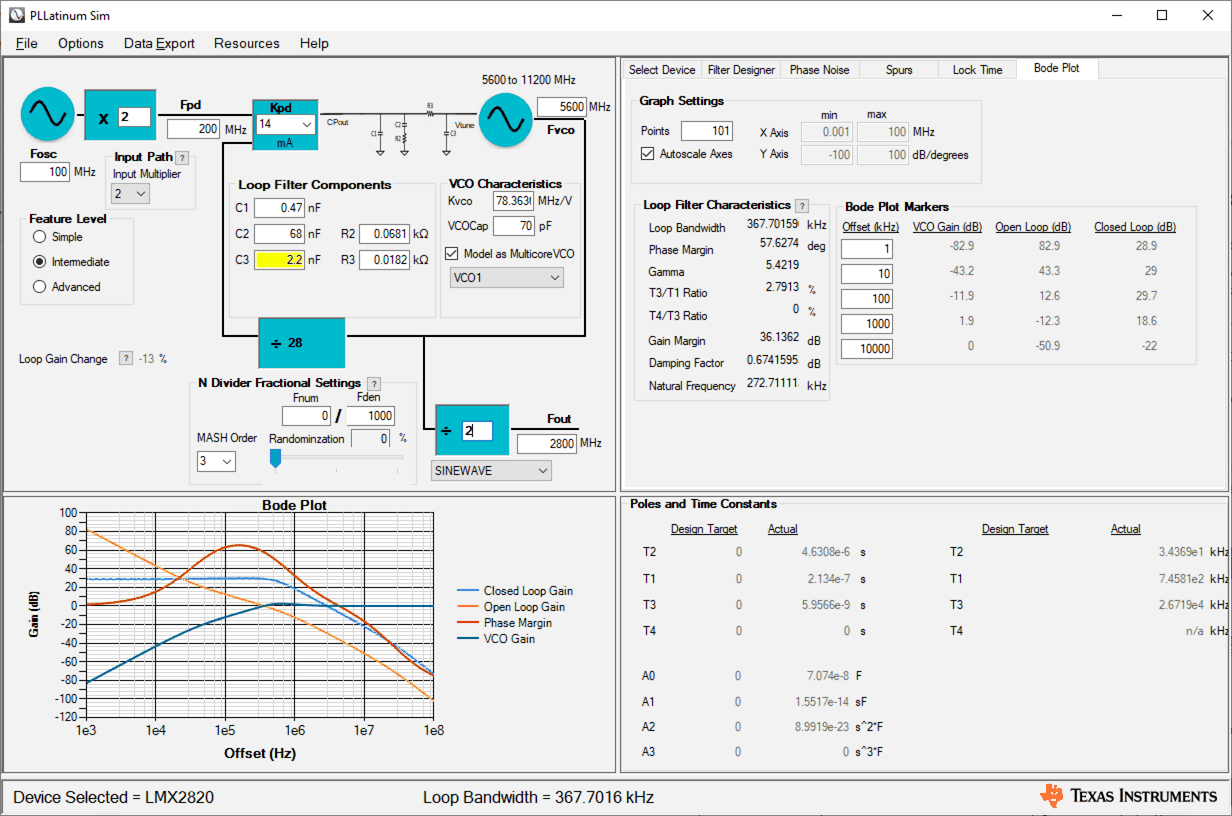This screenshot has height=816, width=1232.
Task: Click help icon beside Loop Filter Characteristics
Action: (x=801, y=205)
